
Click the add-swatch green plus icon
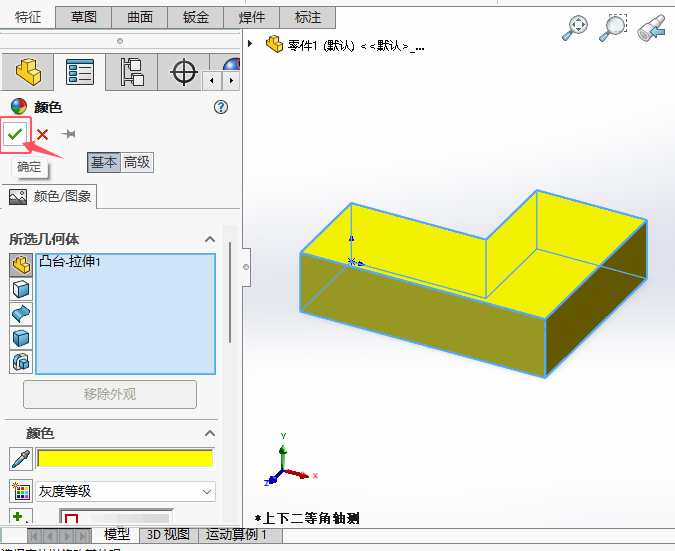(21, 517)
